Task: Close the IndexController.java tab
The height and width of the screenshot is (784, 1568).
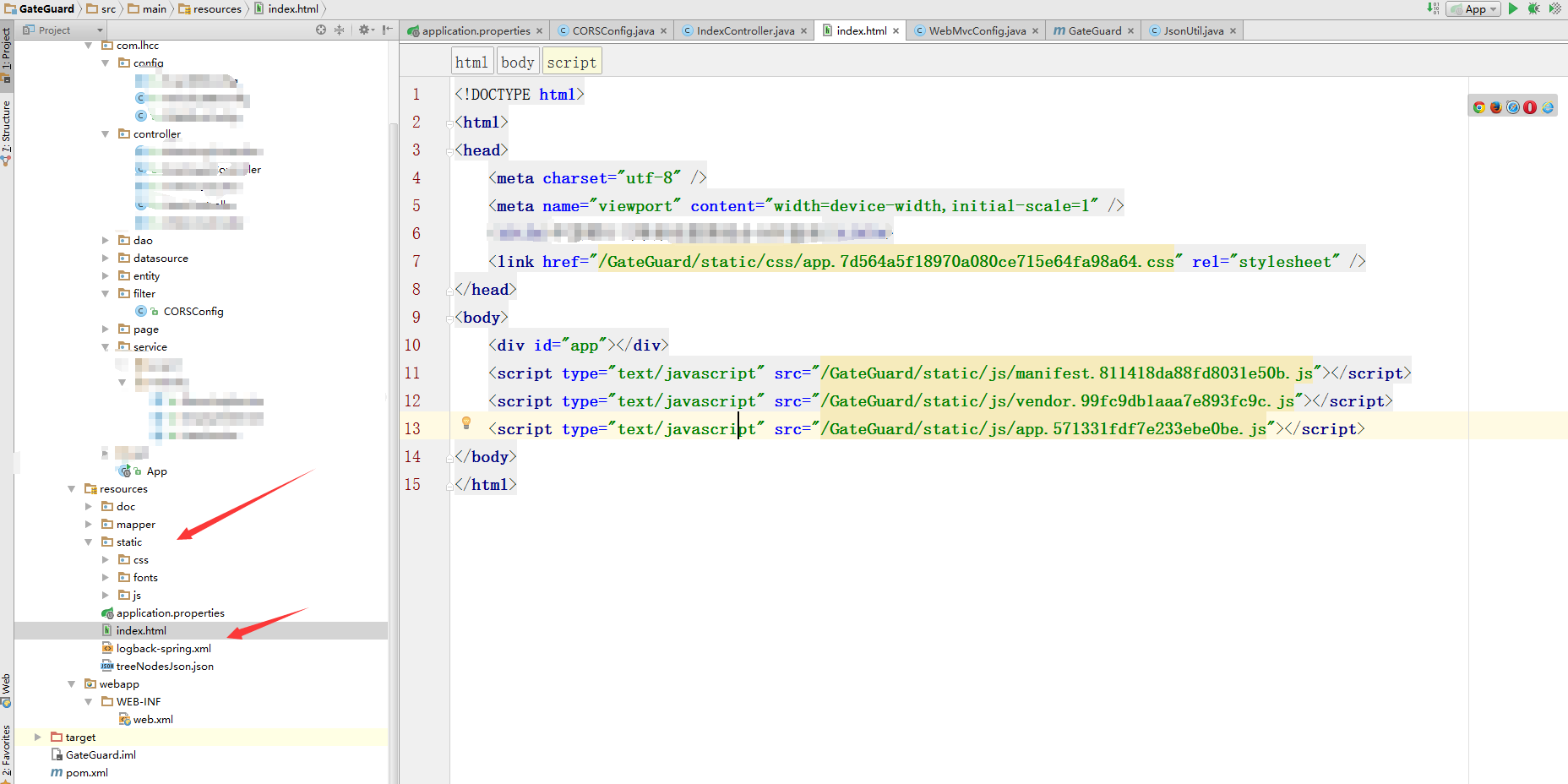Action: point(803,31)
